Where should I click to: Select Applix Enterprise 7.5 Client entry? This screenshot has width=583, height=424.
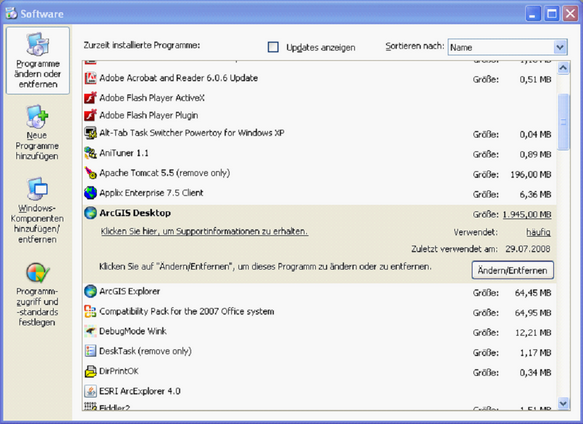coord(319,193)
